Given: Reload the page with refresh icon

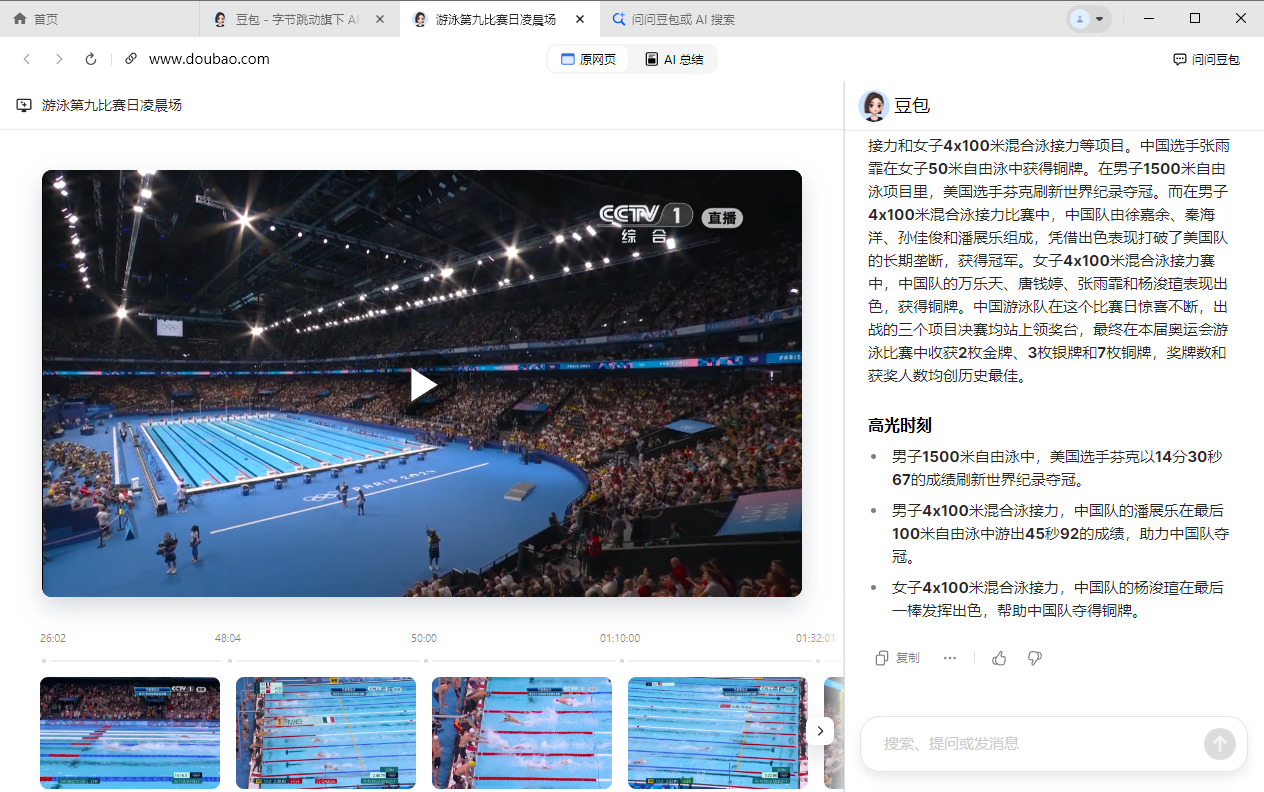Looking at the screenshot, I should pyautogui.click(x=91, y=59).
